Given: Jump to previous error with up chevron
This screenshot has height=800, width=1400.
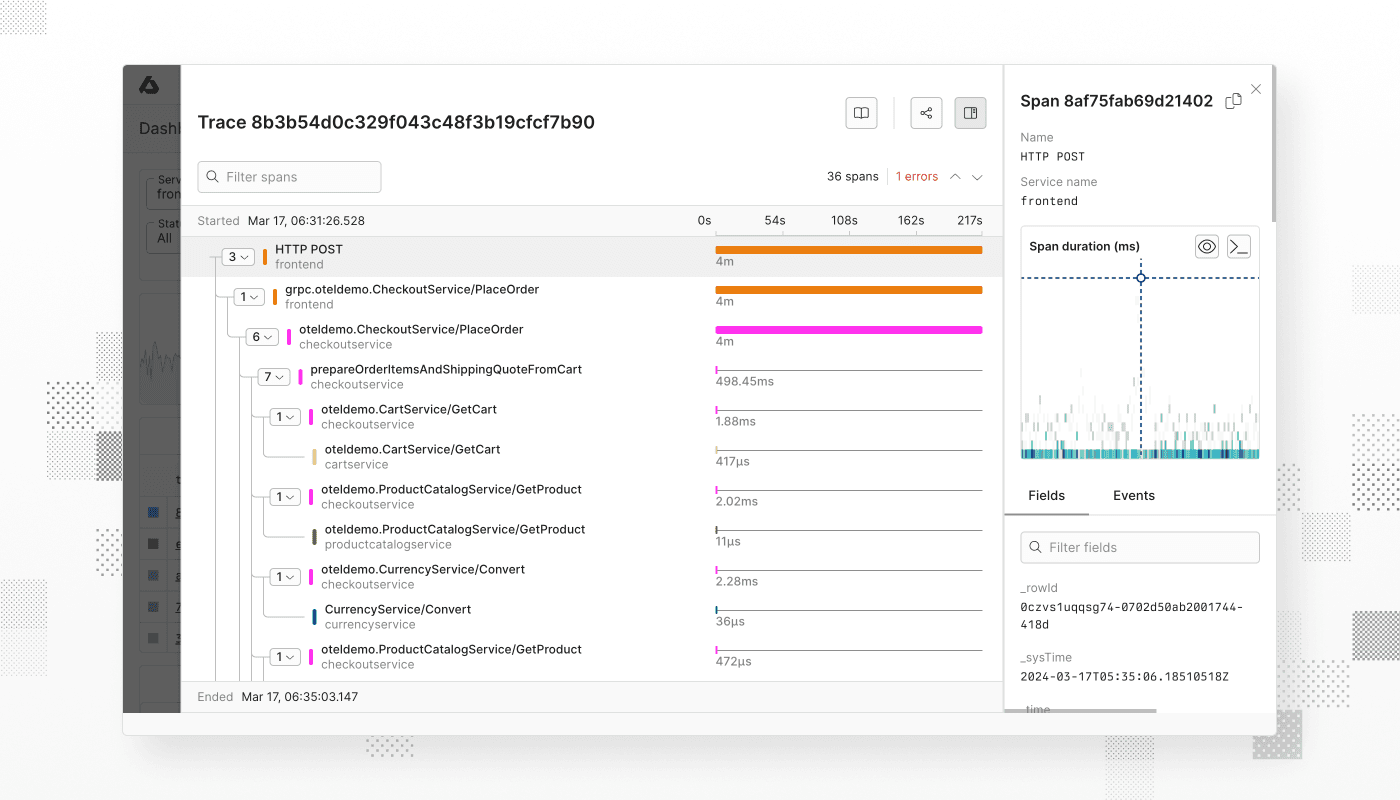Looking at the screenshot, I should 955,177.
